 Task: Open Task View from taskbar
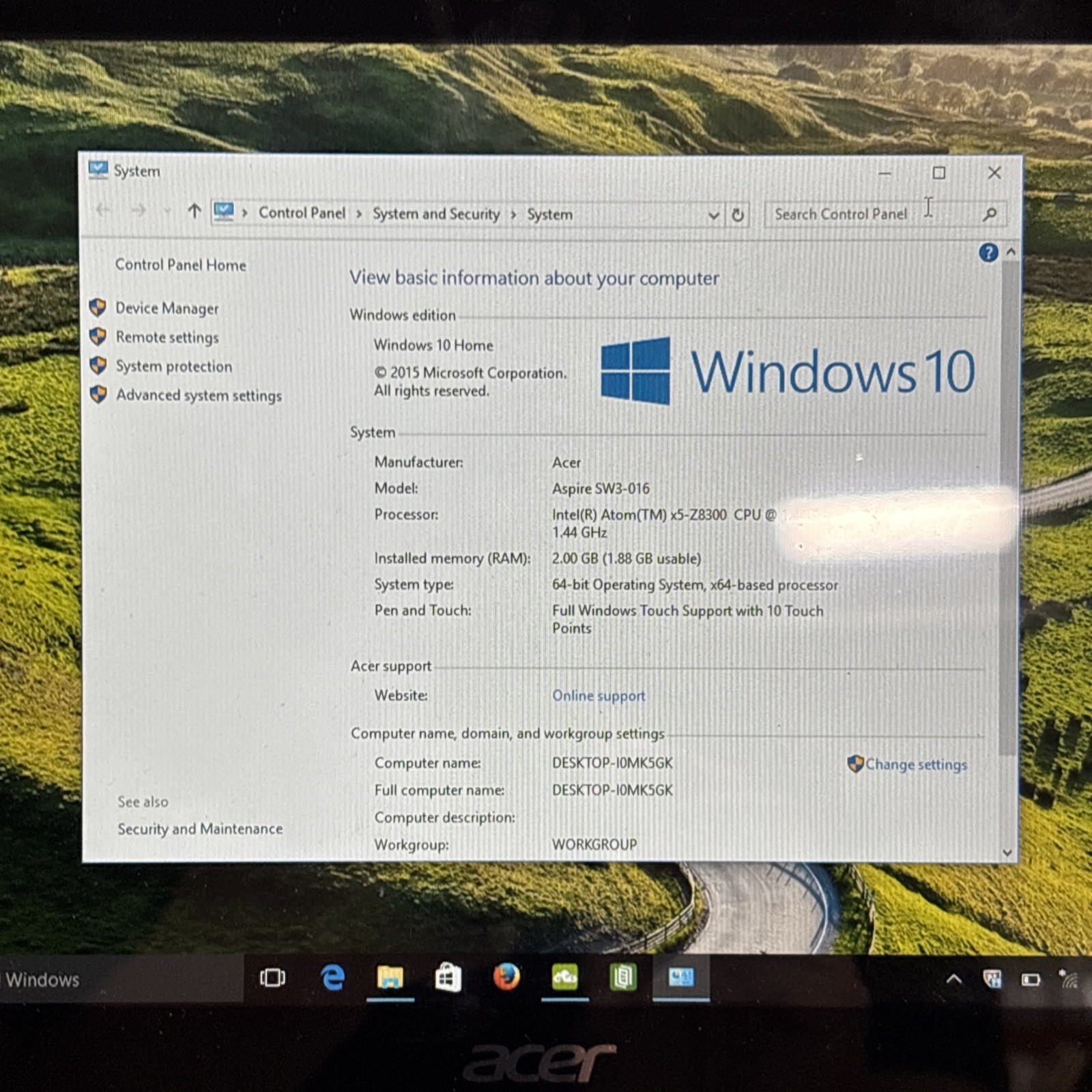[272, 978]
